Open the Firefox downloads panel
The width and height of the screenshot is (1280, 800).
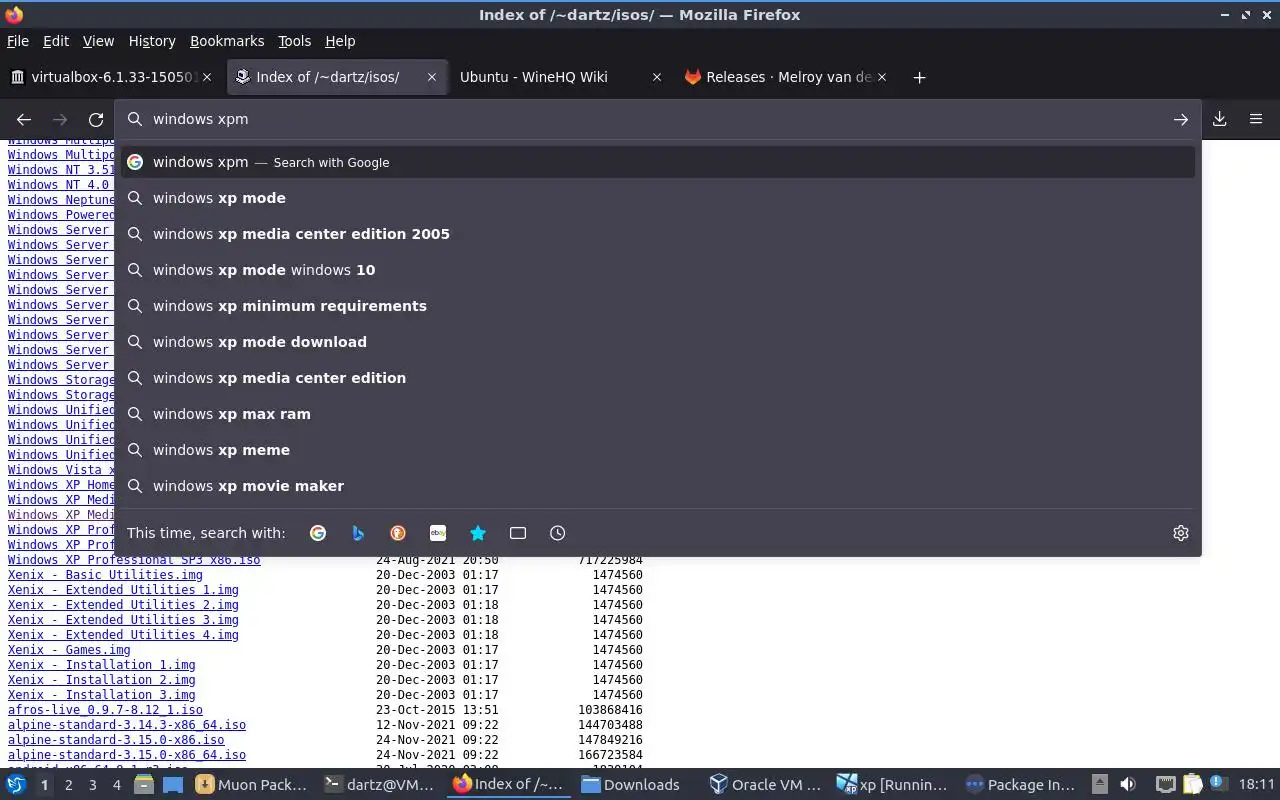pyautogui.click(x=1220, y=119)
